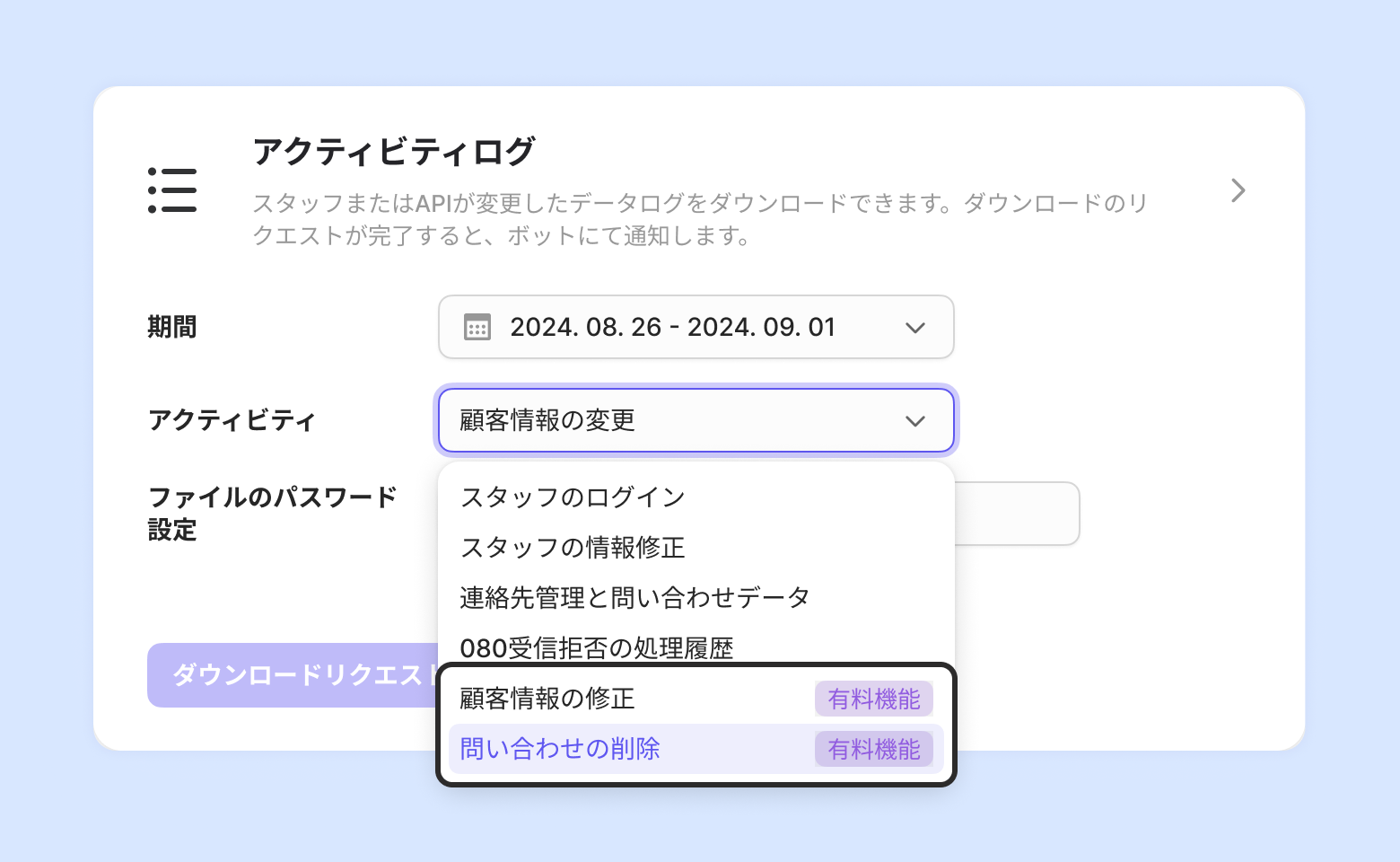
Task: Select 連絡先管理と問い合わせデータ option
Action: (634, 598)
